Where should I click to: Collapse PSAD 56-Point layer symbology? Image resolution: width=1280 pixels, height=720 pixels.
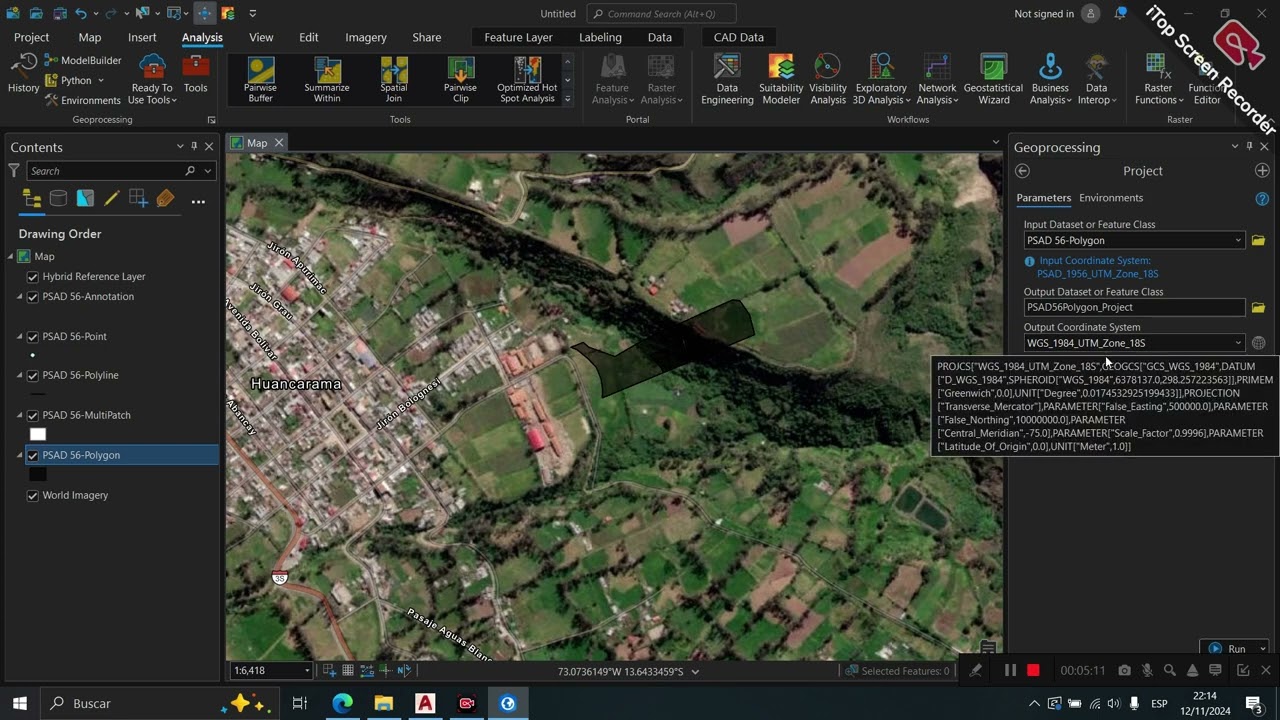pos(20,337)
